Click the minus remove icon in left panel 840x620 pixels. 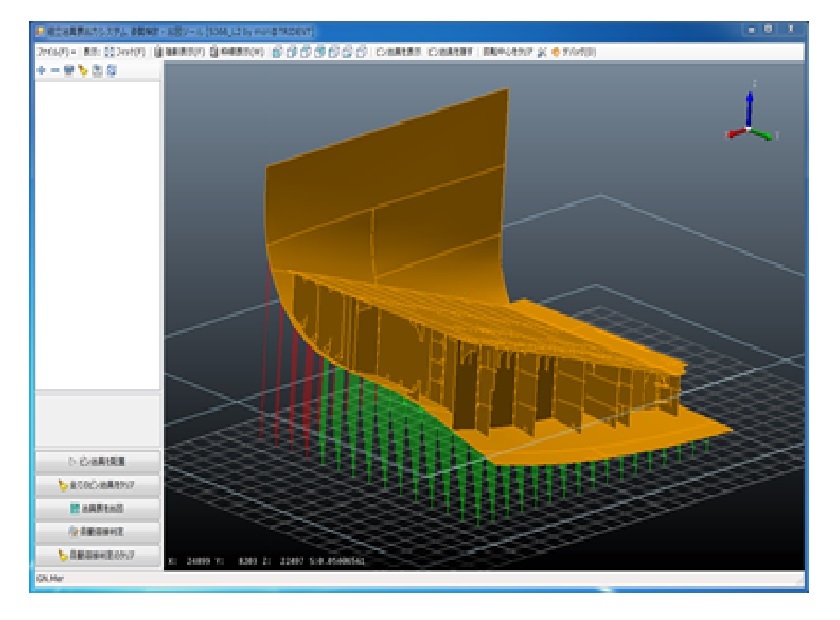(x=55, y=70)
